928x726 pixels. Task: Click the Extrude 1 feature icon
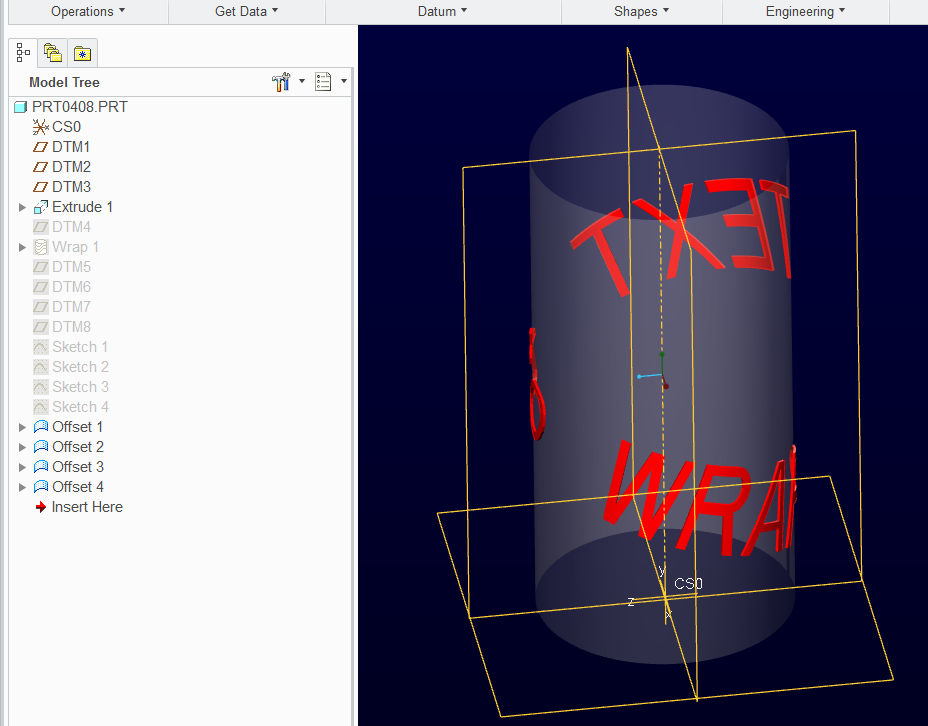[41, 207]
